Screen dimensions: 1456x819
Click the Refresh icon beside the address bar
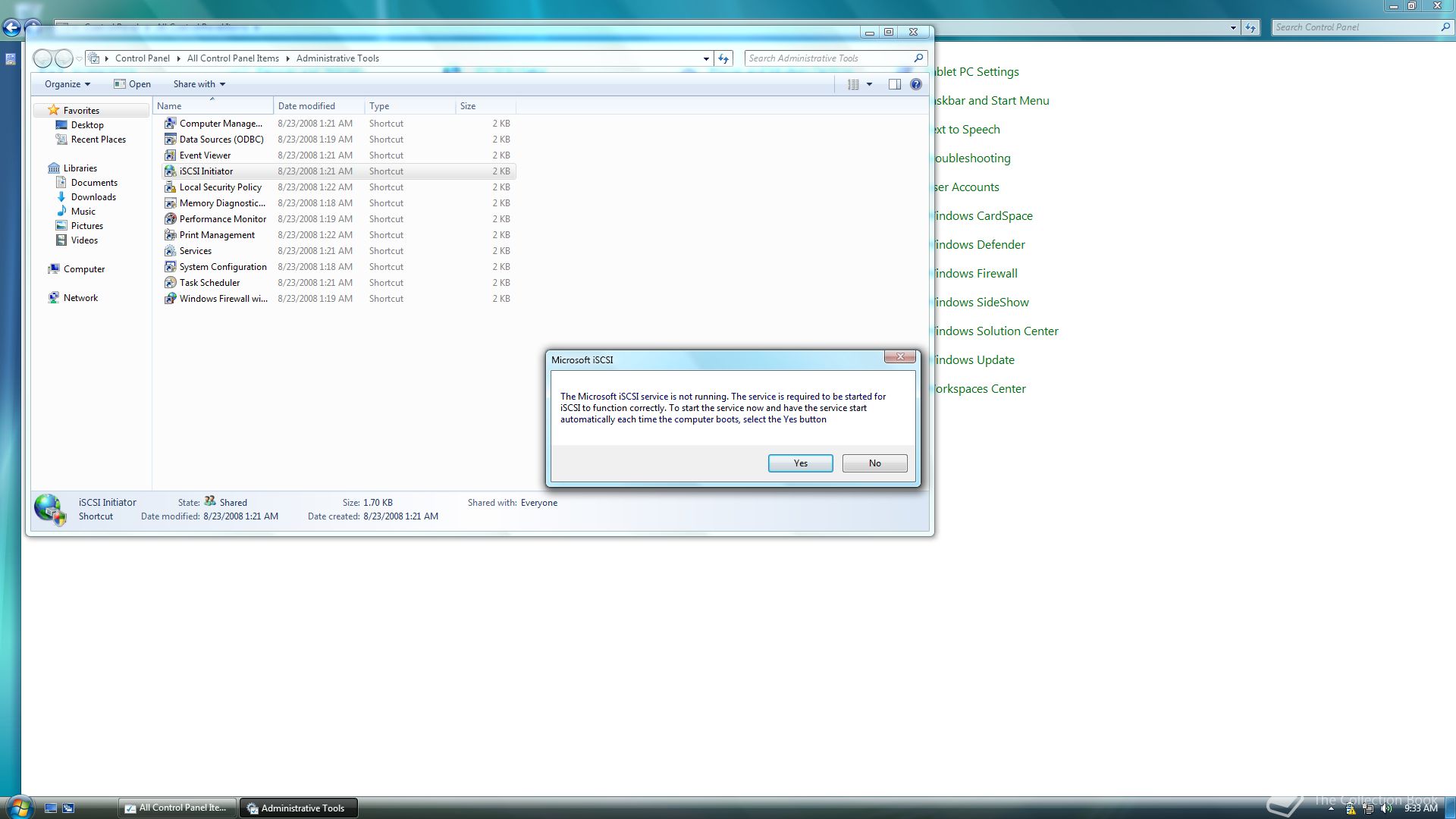[723, 58]
